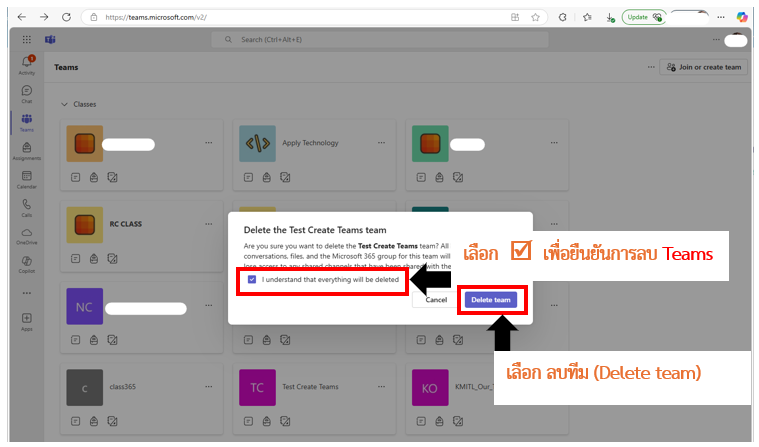Viewport: 759px width, 447px height.
Task: Open the Activity feed in sidebar
Action: [x=26, y=65]
